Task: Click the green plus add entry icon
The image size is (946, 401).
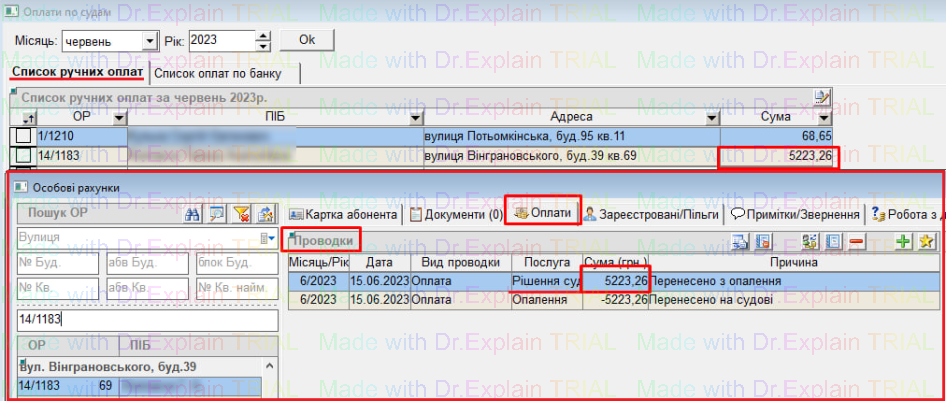Action: [904, 241]
